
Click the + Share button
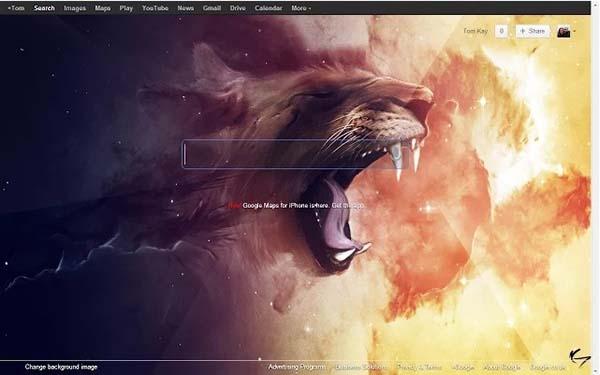pyautogui.click(x=532, y=31)
